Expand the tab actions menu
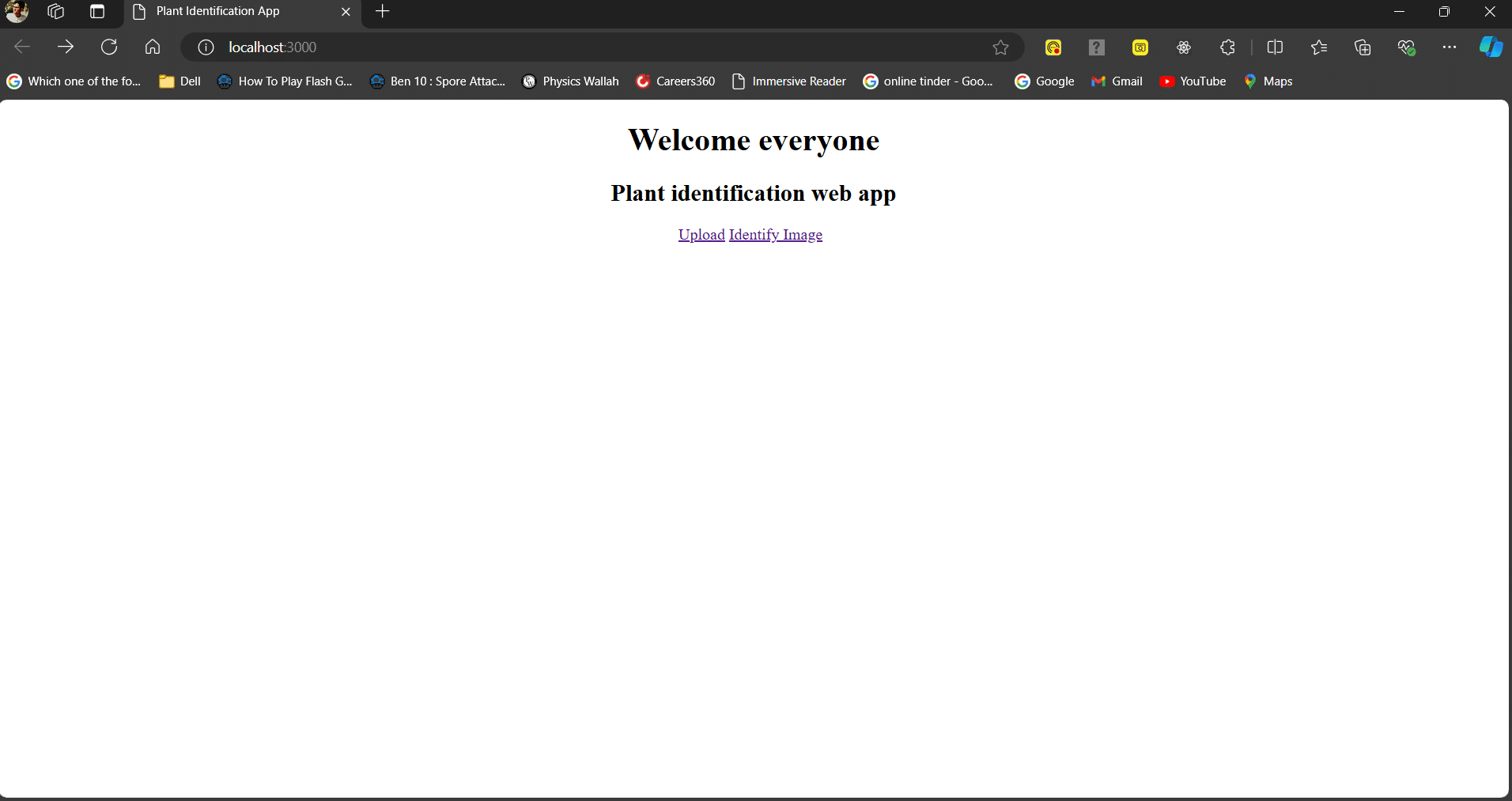Image resolution: width=1512 pixels, height=801 pixels. pyautogui.click(x=96, y=12)
